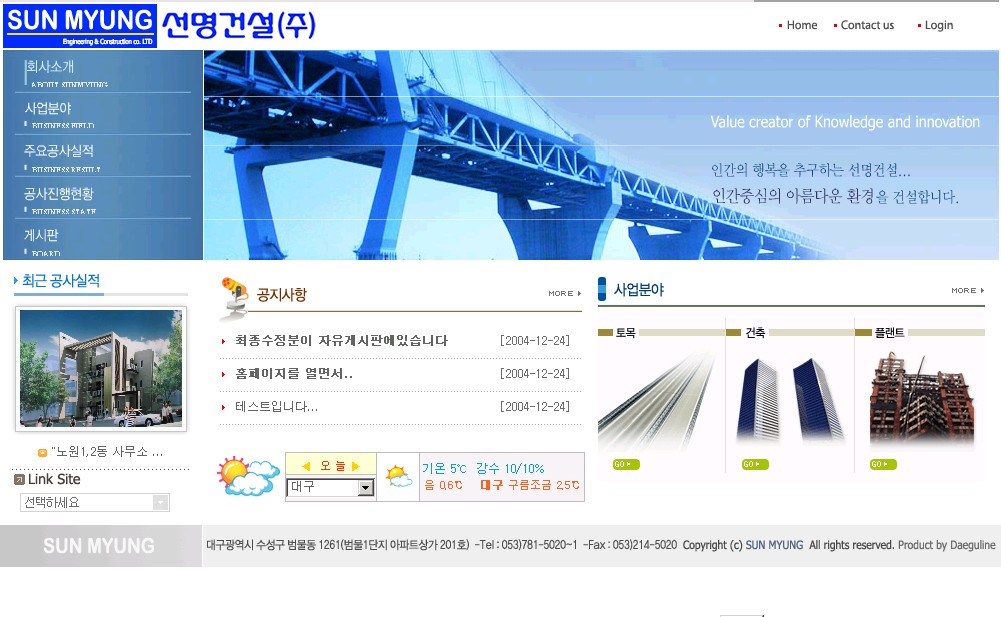
Task: Click banner text 인간의 행복을 추구하는 선명건설
Action: (x=811, y=170)
